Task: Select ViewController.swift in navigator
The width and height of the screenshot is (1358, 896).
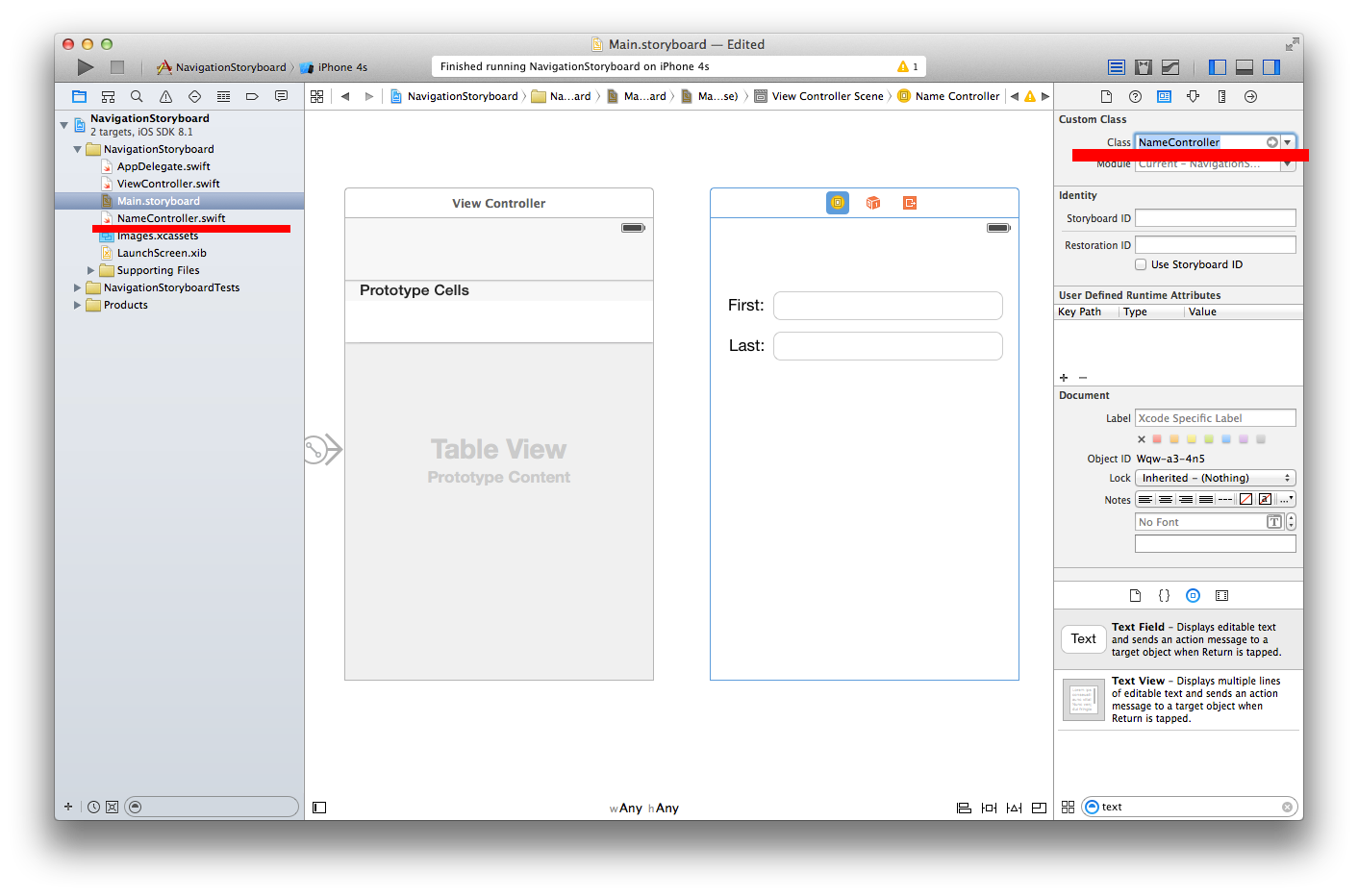Action: [168, 184]
